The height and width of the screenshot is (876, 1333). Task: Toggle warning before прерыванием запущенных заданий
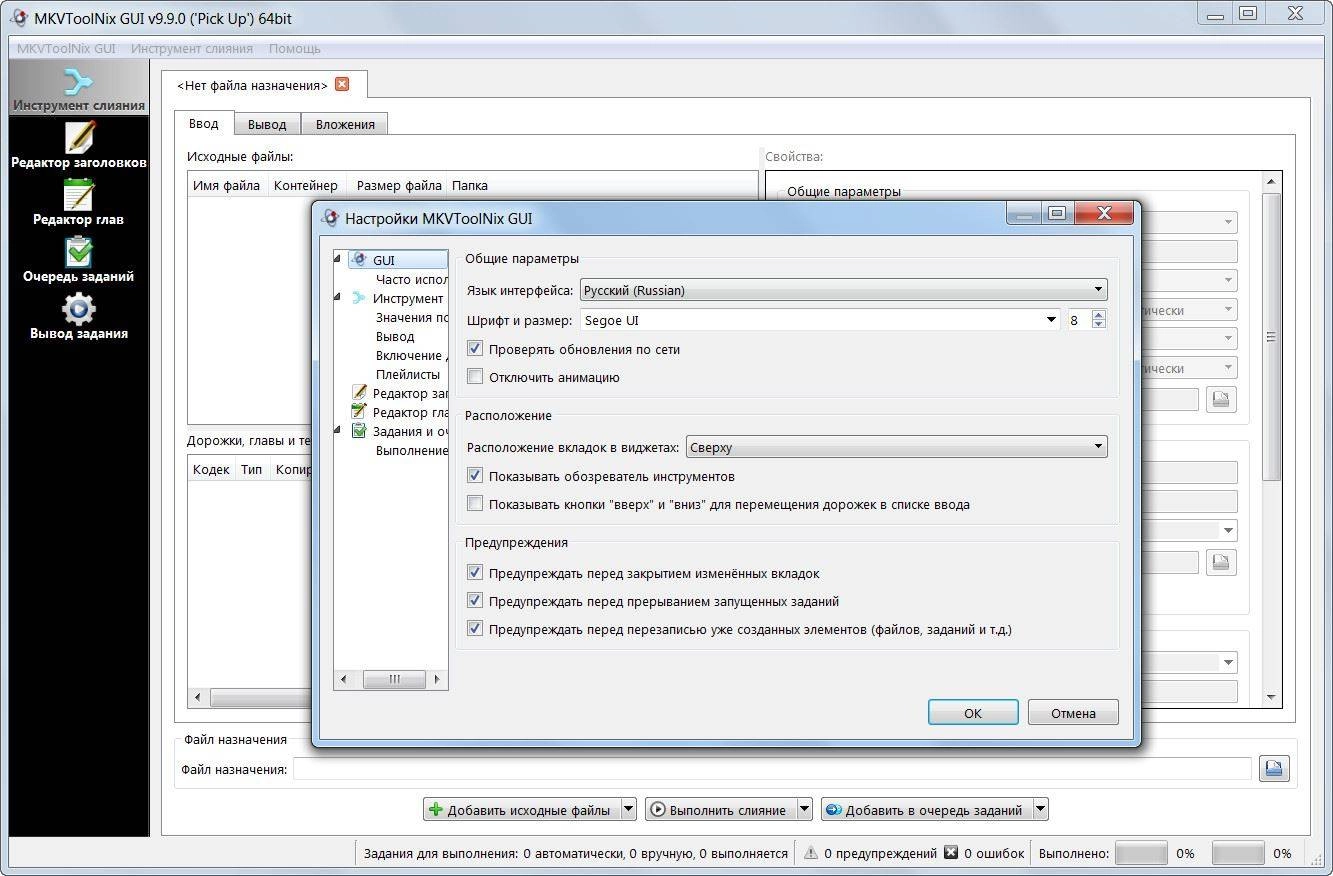tap(475, 601)
